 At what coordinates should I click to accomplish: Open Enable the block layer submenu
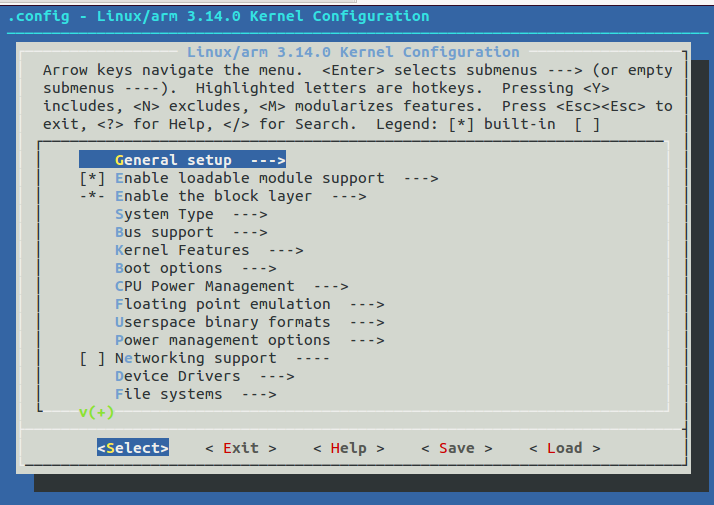point(241,196)
